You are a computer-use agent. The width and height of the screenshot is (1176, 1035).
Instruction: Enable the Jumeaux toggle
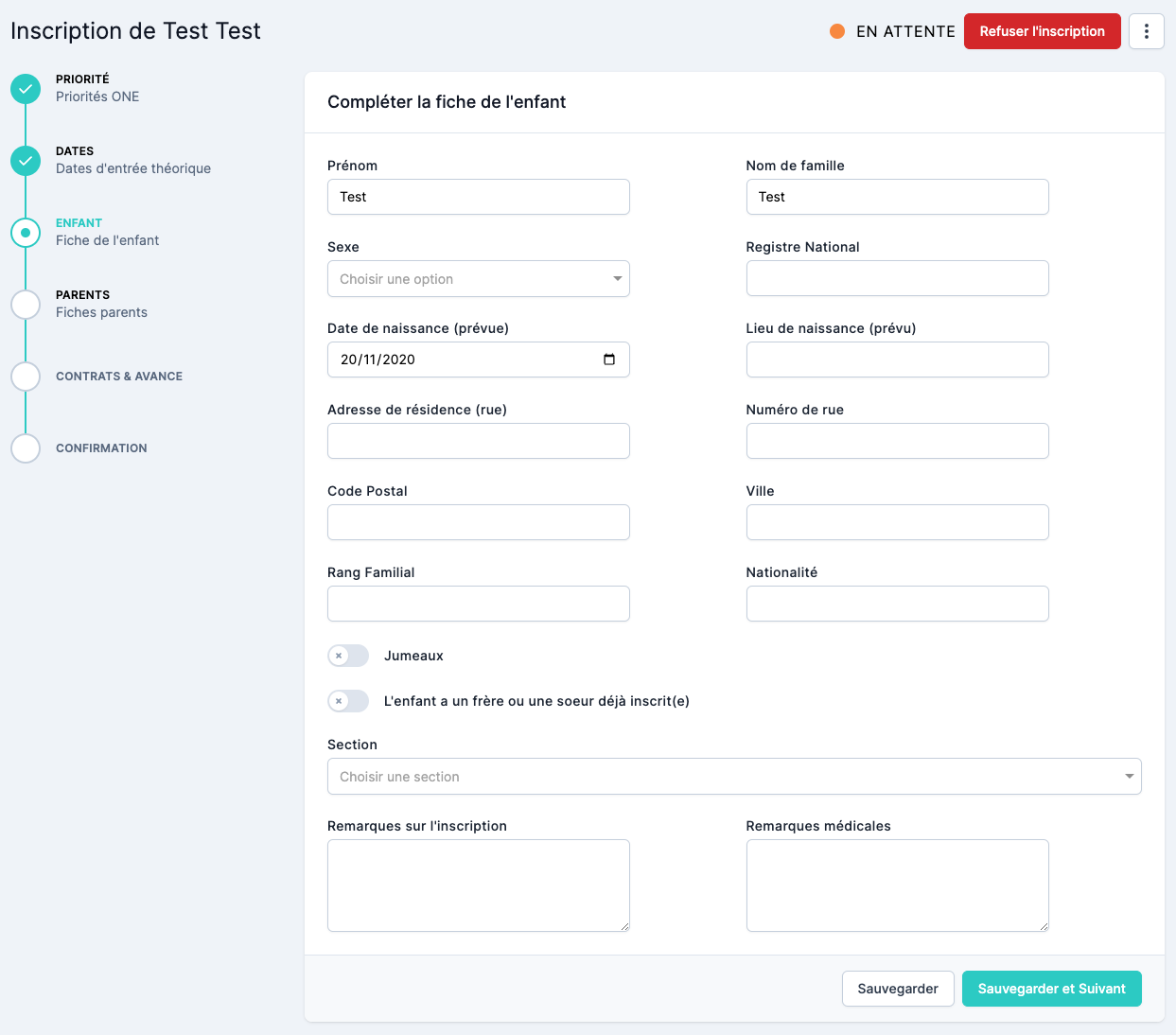click(x=348, y=656)
